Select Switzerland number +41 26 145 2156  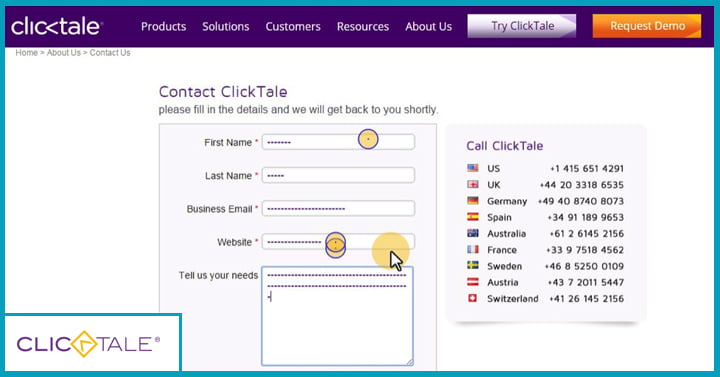coord(586,299)
